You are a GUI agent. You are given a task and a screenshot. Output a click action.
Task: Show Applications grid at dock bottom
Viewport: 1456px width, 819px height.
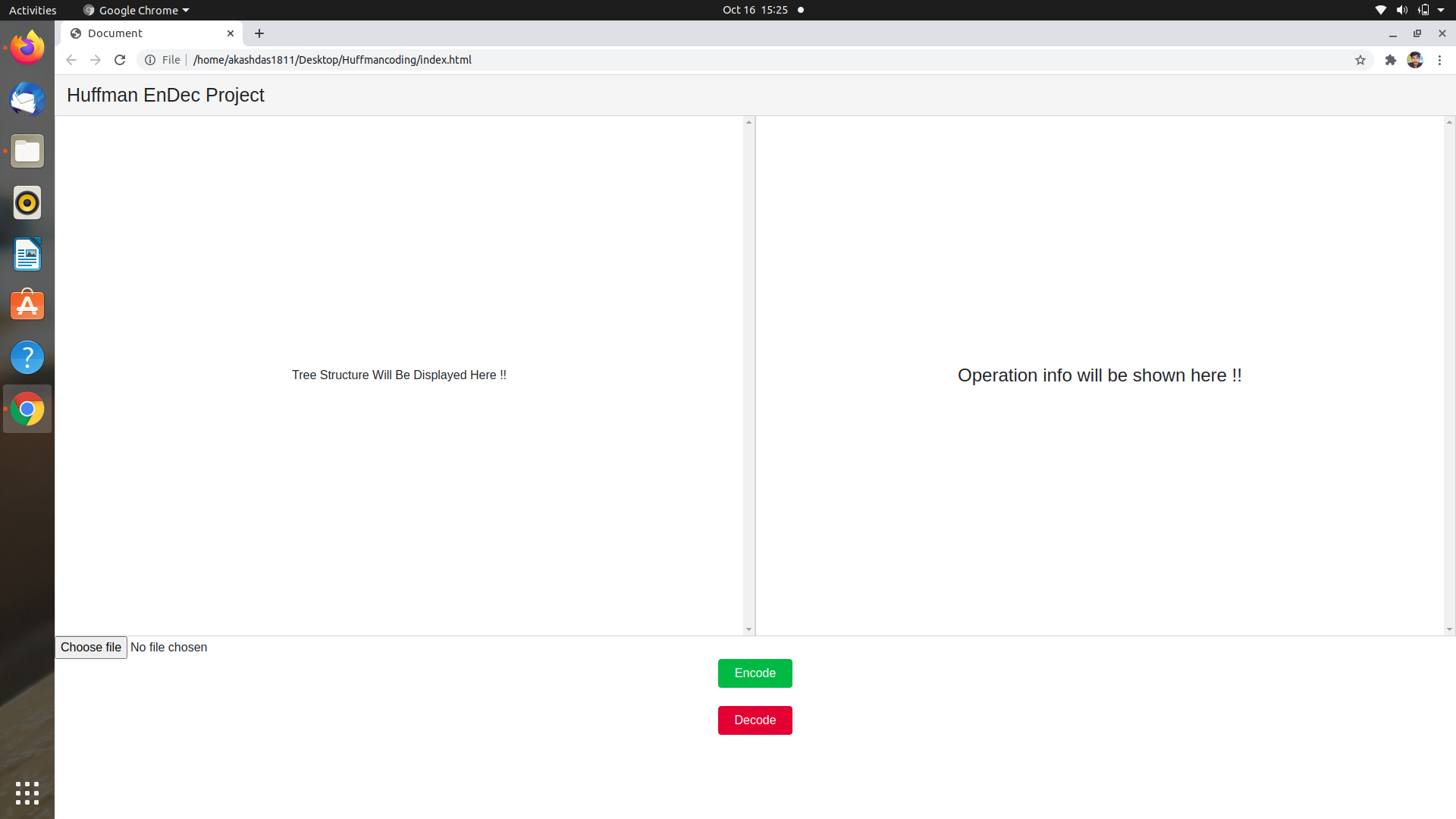27,792
